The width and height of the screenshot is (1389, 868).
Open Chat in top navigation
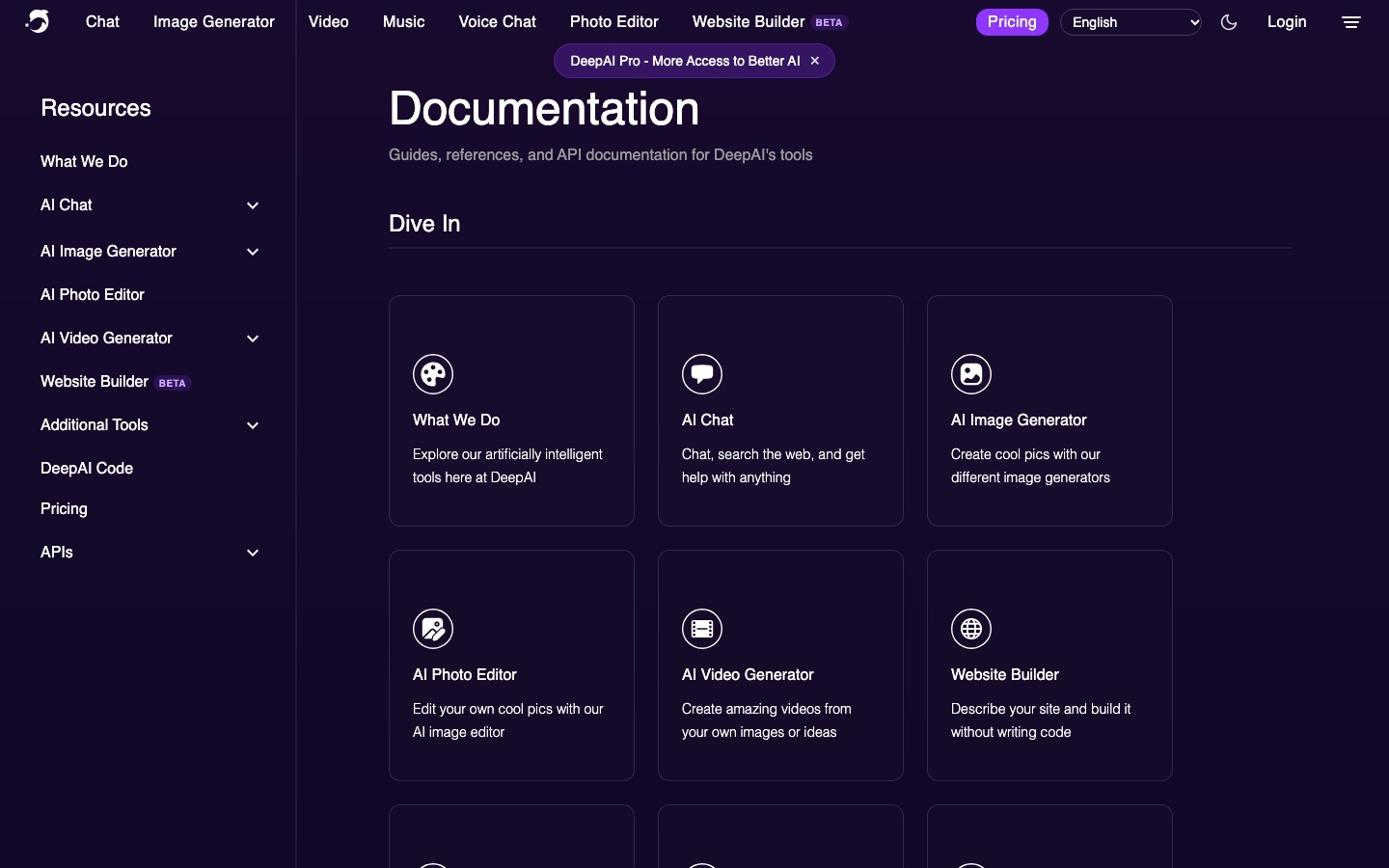coord(102,21)
